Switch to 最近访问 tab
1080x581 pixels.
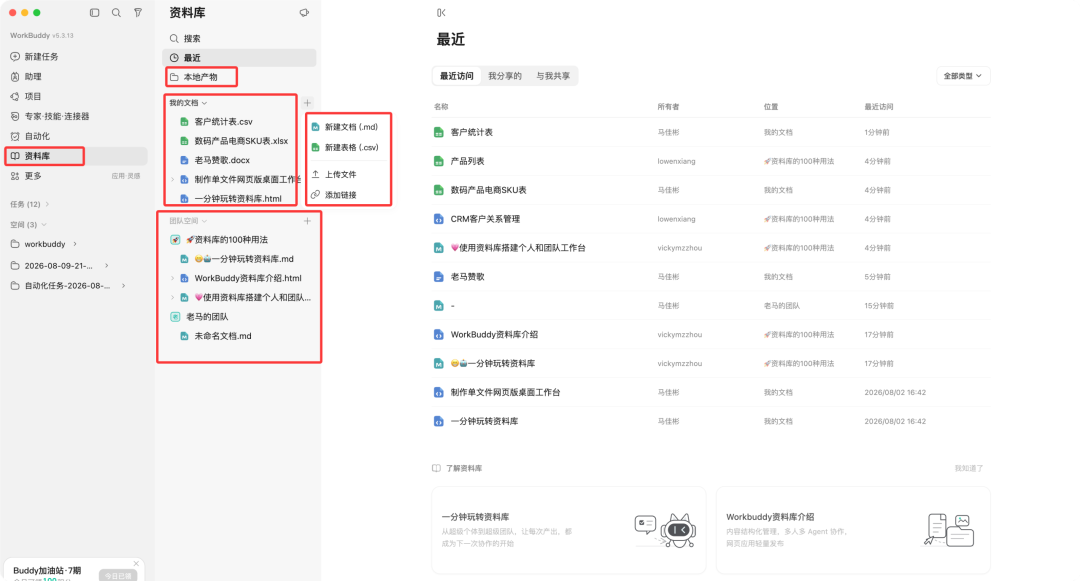point(457,76)
